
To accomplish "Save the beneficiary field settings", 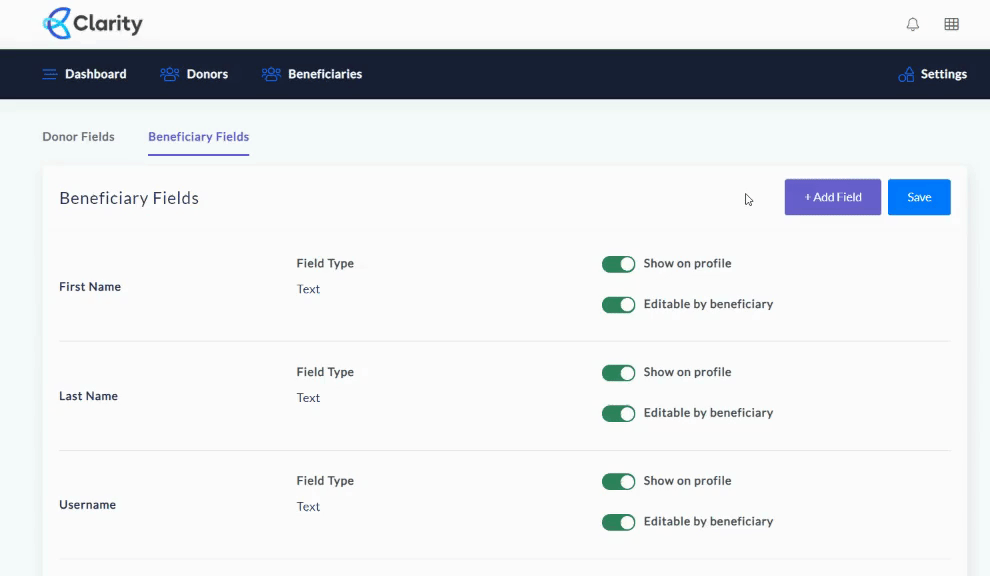I will [918, 197].
